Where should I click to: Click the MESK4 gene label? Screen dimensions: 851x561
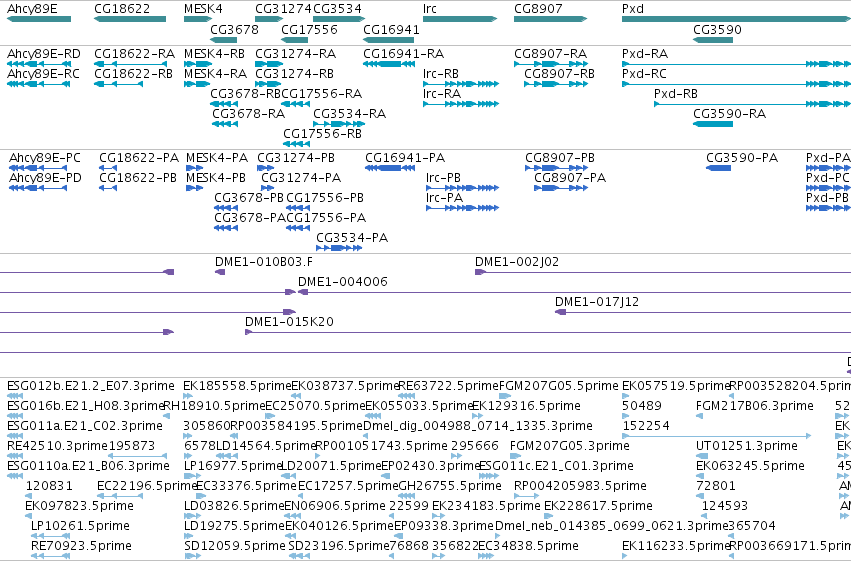coord(203,9)
